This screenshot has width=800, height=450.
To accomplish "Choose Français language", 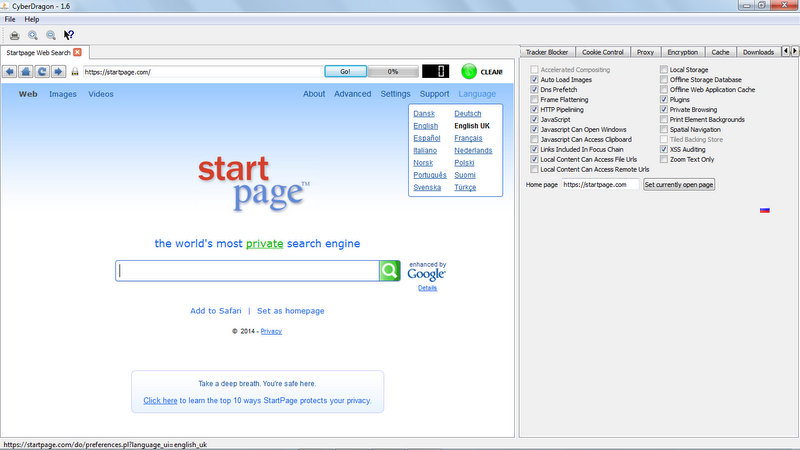I will [468, 138].
